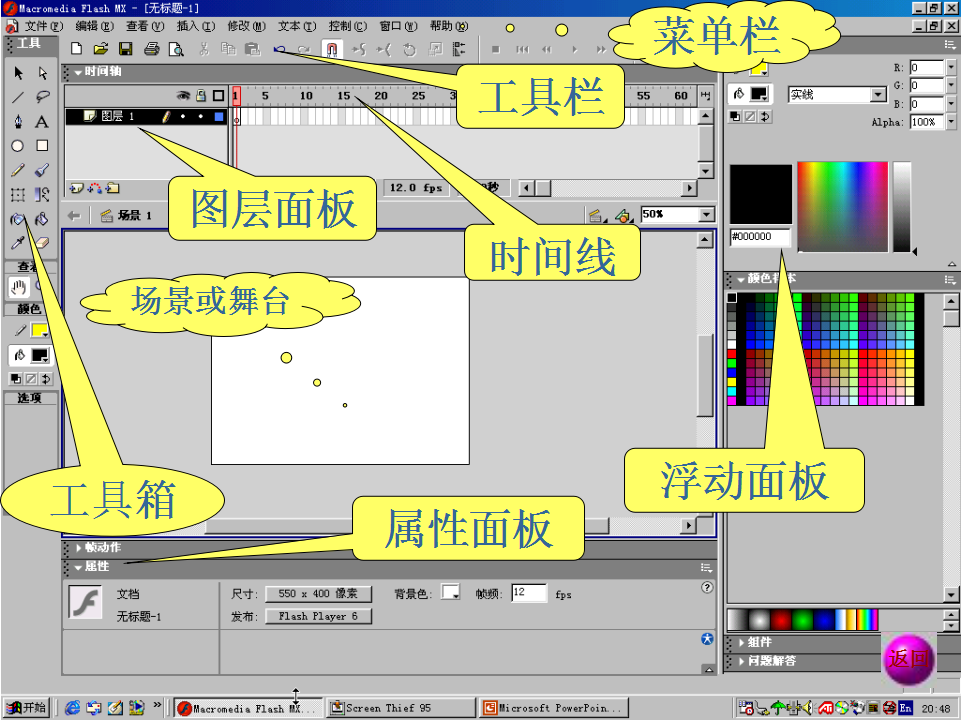
Task: Select the Fill Transform tool
Action: [42, 194]
